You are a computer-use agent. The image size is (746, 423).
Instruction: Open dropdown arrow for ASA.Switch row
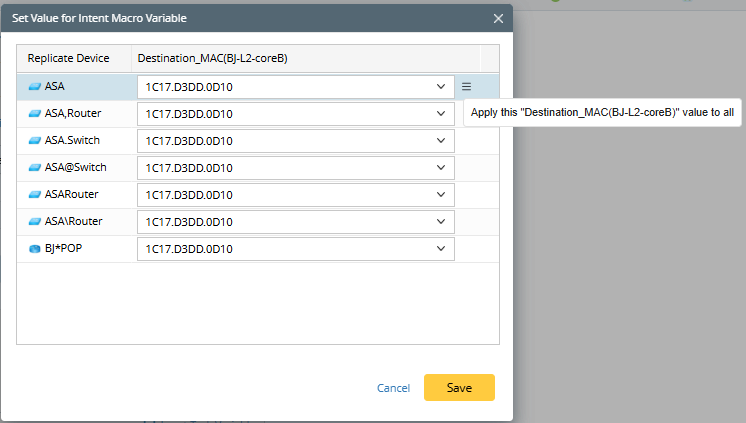(442, 141)
